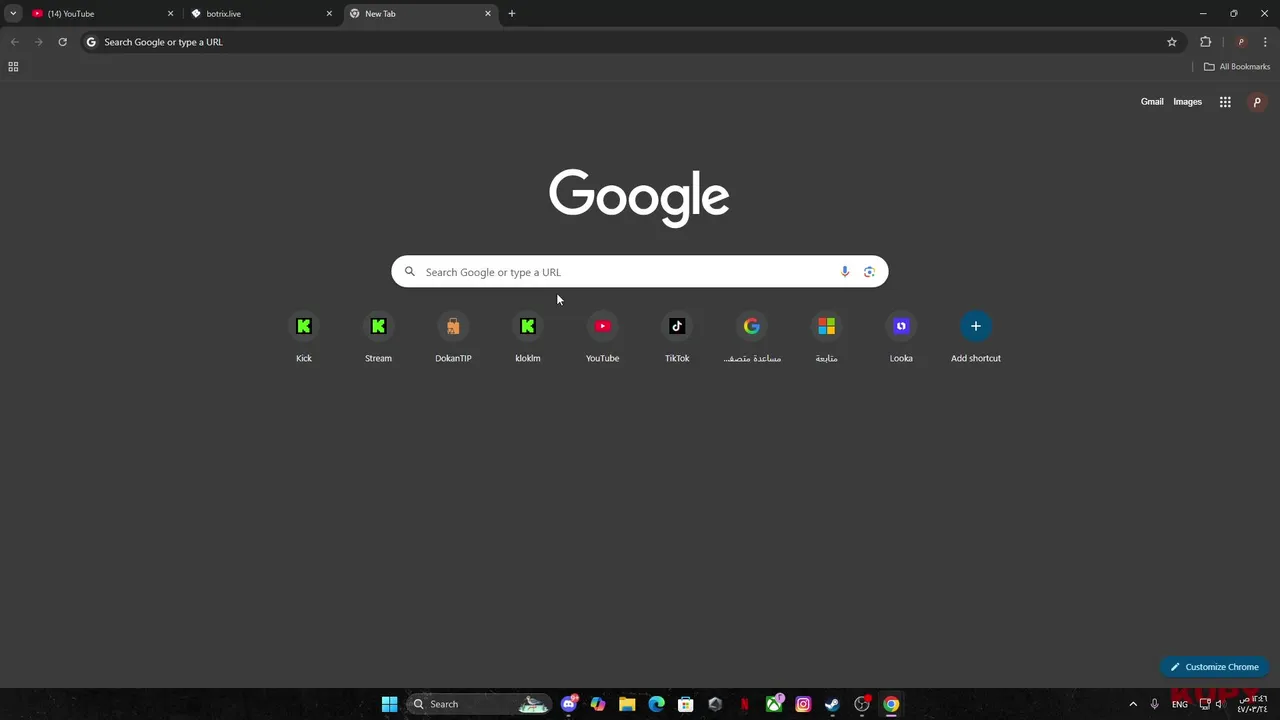Screen dimensions: 1280x720
Task: Select the New Tab tab
Action: point(420,14)
